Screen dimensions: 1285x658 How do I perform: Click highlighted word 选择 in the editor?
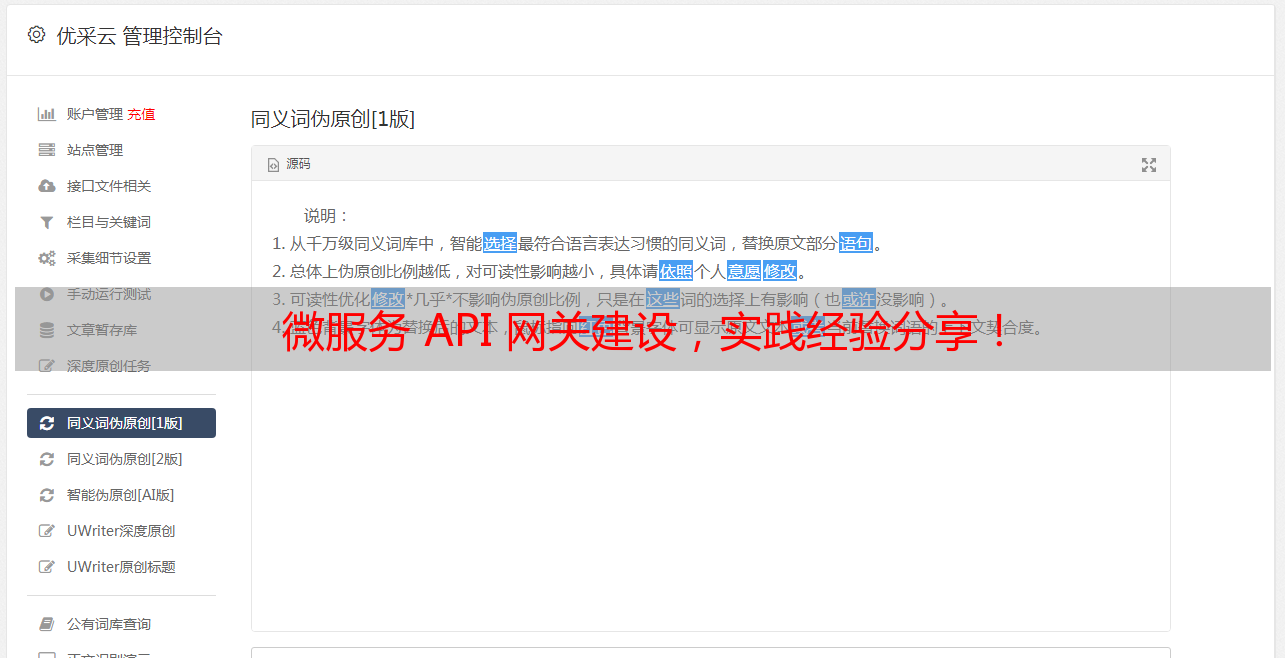(x=500, y=243)
